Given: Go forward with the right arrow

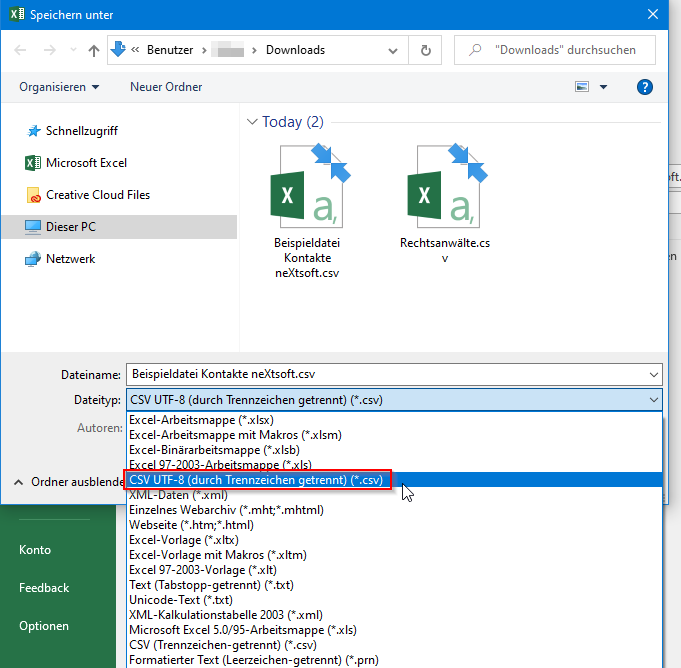Looking at the screenshot, I should click(x=50, y=50).
